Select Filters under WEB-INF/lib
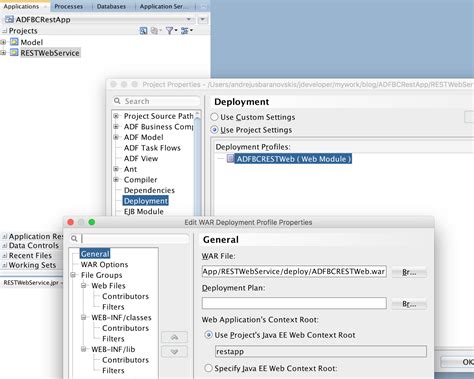This screenshot has height=379, width=474. (x=113, y=370)
